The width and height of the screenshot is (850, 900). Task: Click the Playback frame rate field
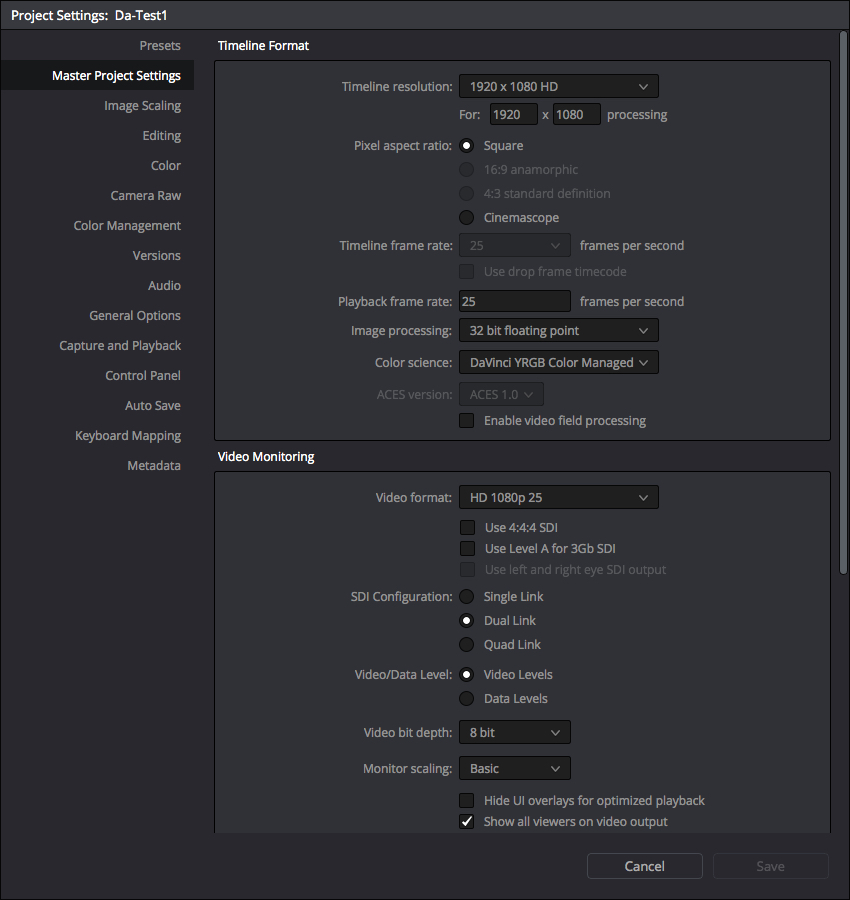514,302
